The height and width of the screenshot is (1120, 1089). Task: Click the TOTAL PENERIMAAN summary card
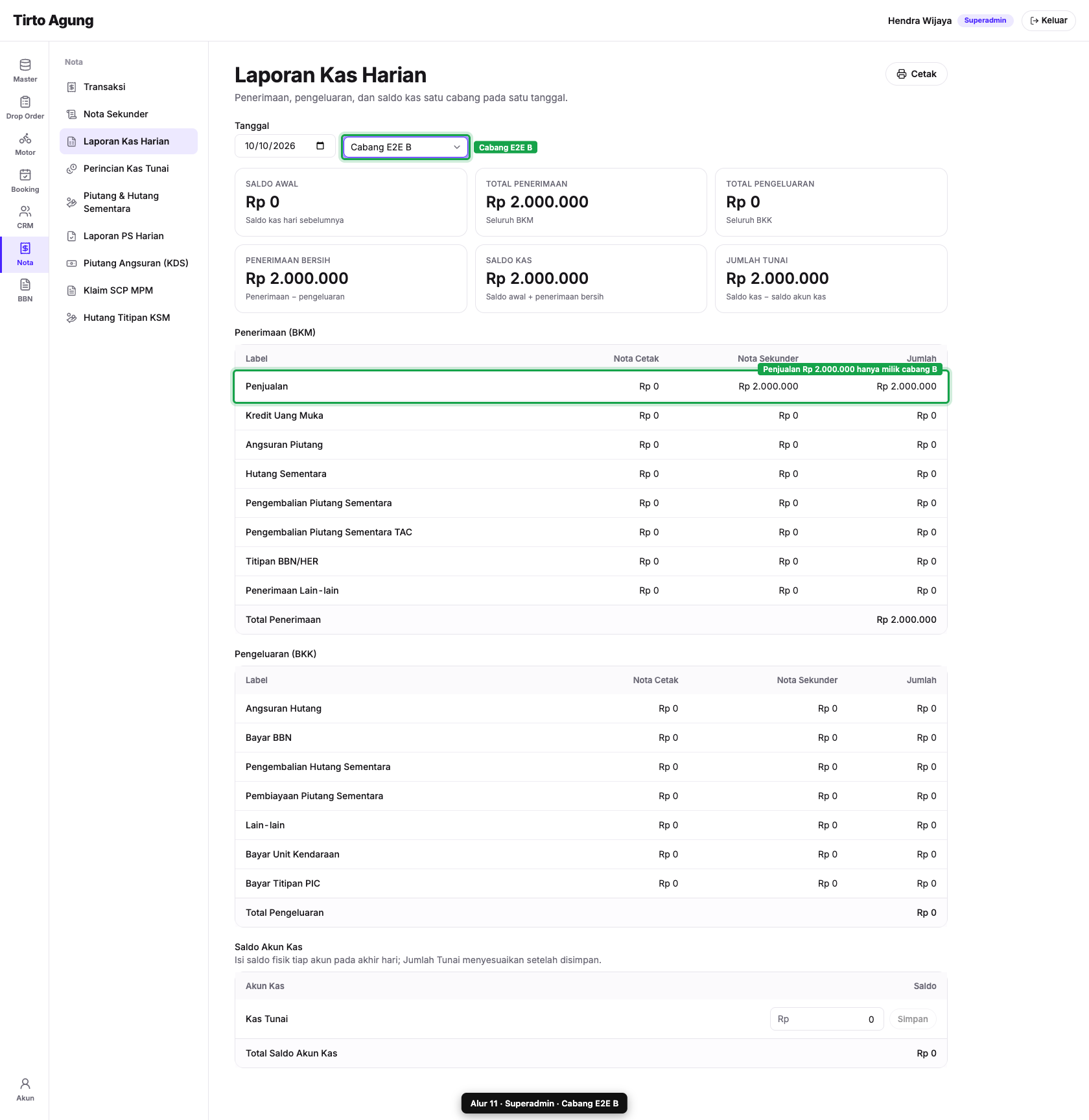click(591, 202)
